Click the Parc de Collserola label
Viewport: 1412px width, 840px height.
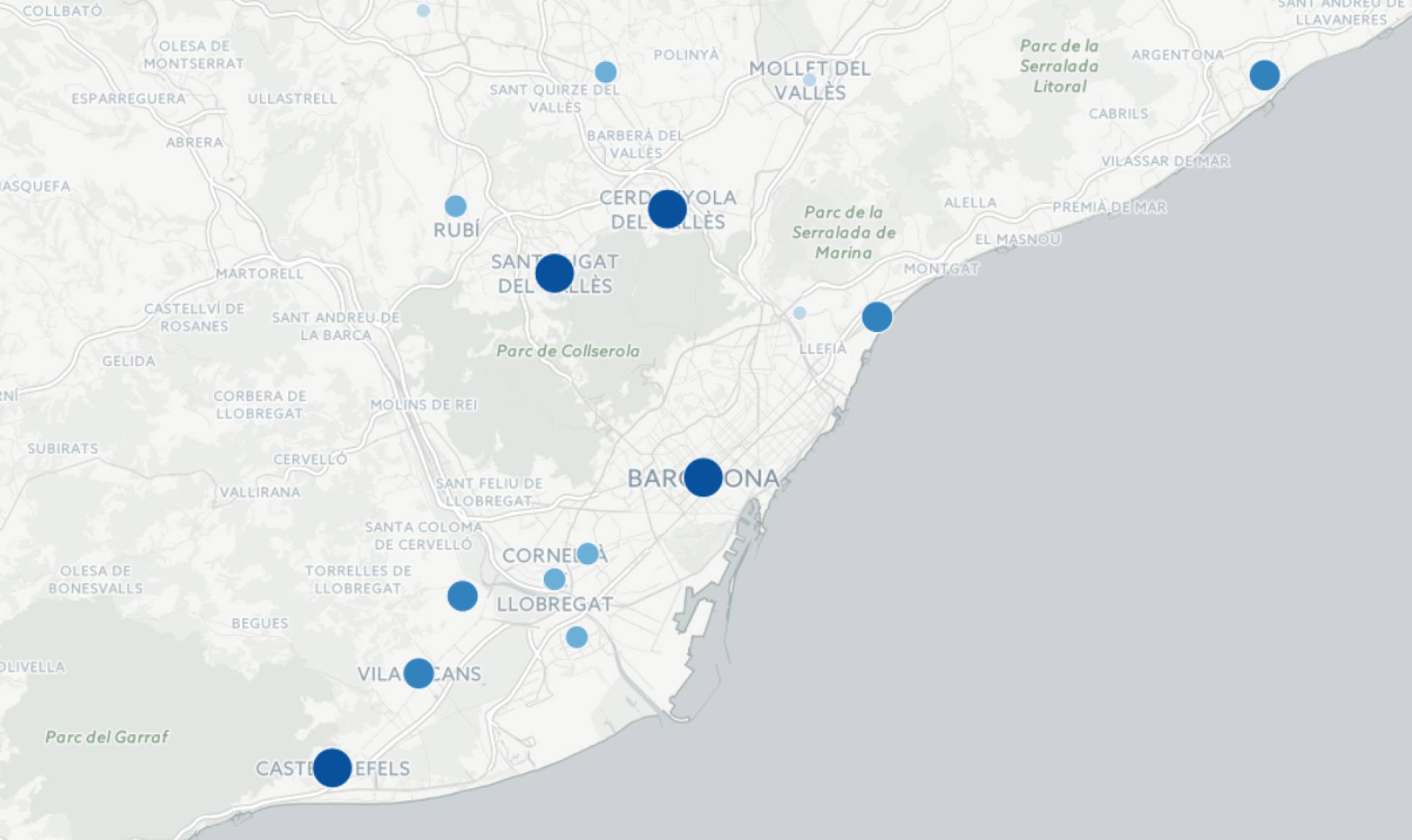coord(568,352)
